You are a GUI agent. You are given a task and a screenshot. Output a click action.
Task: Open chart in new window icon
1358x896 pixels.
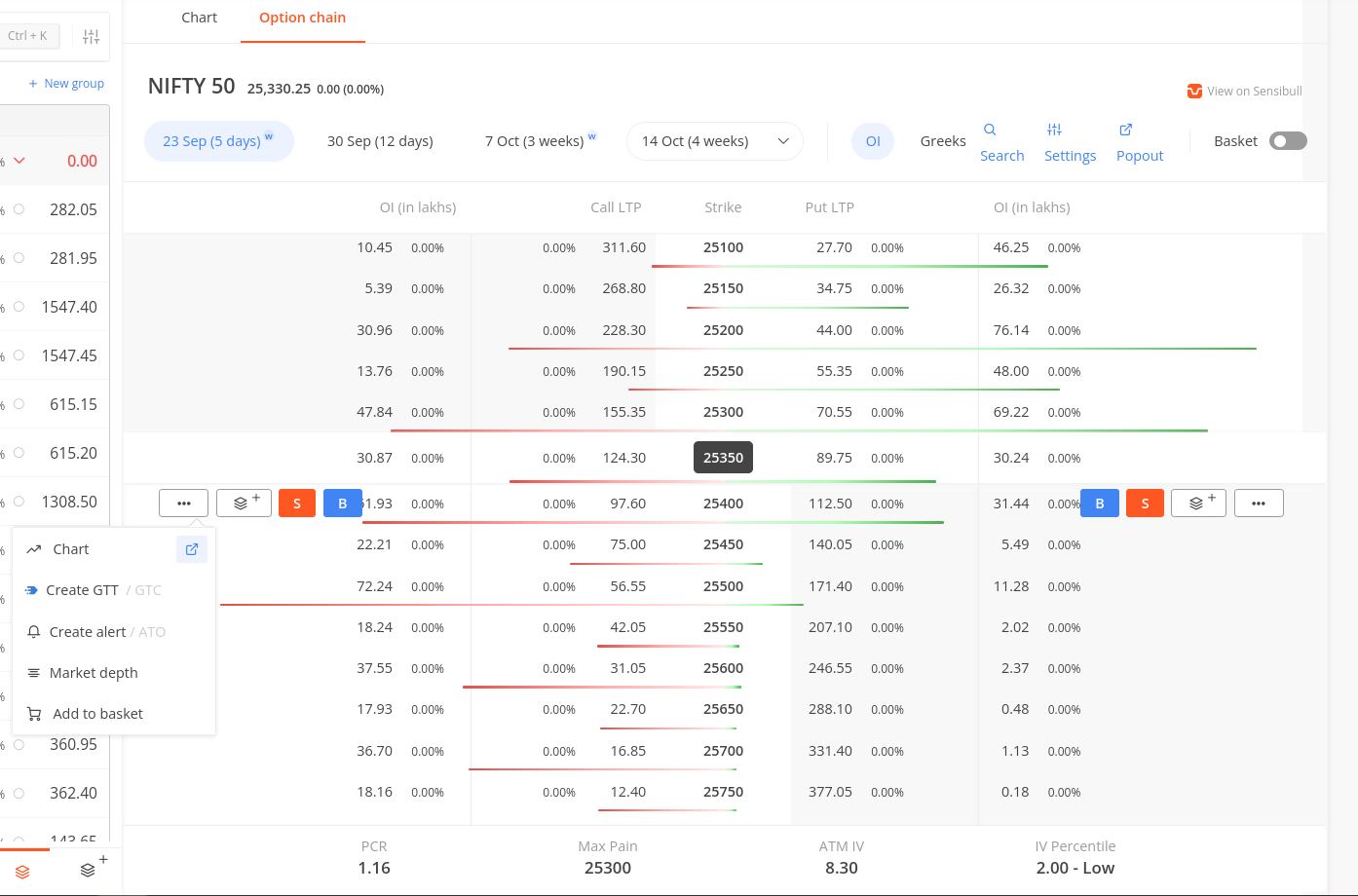[192, 549]
